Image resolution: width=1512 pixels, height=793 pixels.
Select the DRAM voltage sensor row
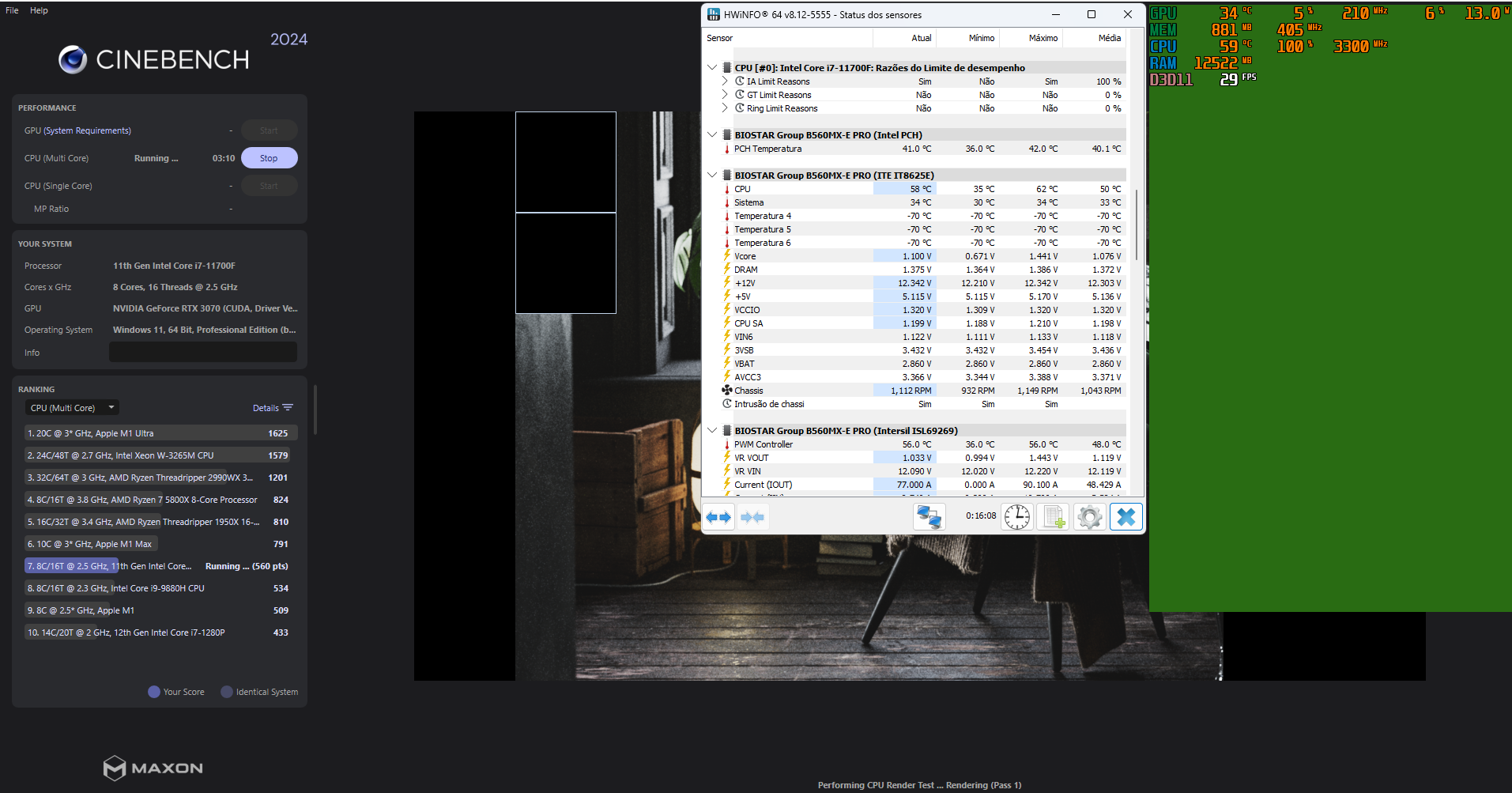pyautogui.click(x=922, y=270)
